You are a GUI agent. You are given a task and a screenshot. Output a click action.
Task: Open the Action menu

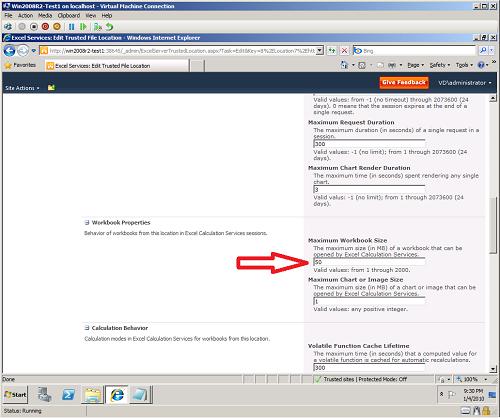point(25,16)
